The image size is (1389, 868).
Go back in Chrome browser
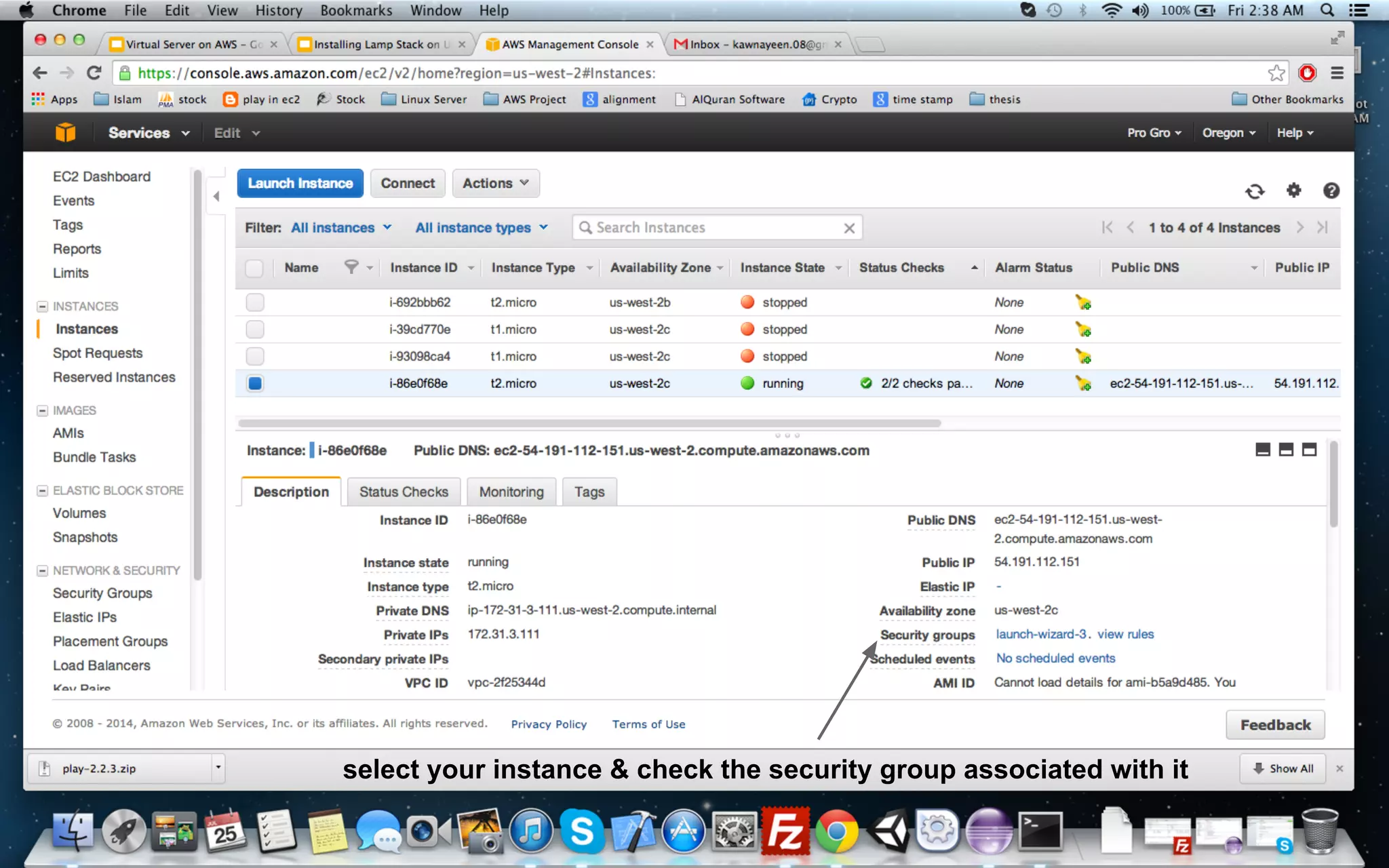pyautogui.click(x=40, y=73)
